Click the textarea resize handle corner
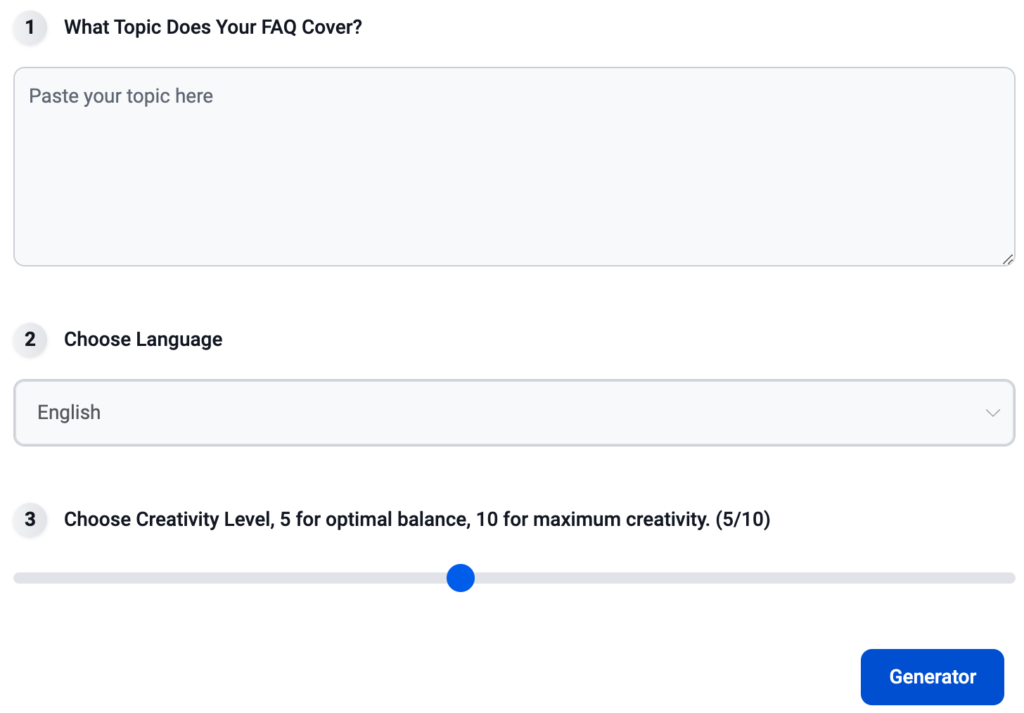Screen dimensions: 1024x713 coord(1006,258)
